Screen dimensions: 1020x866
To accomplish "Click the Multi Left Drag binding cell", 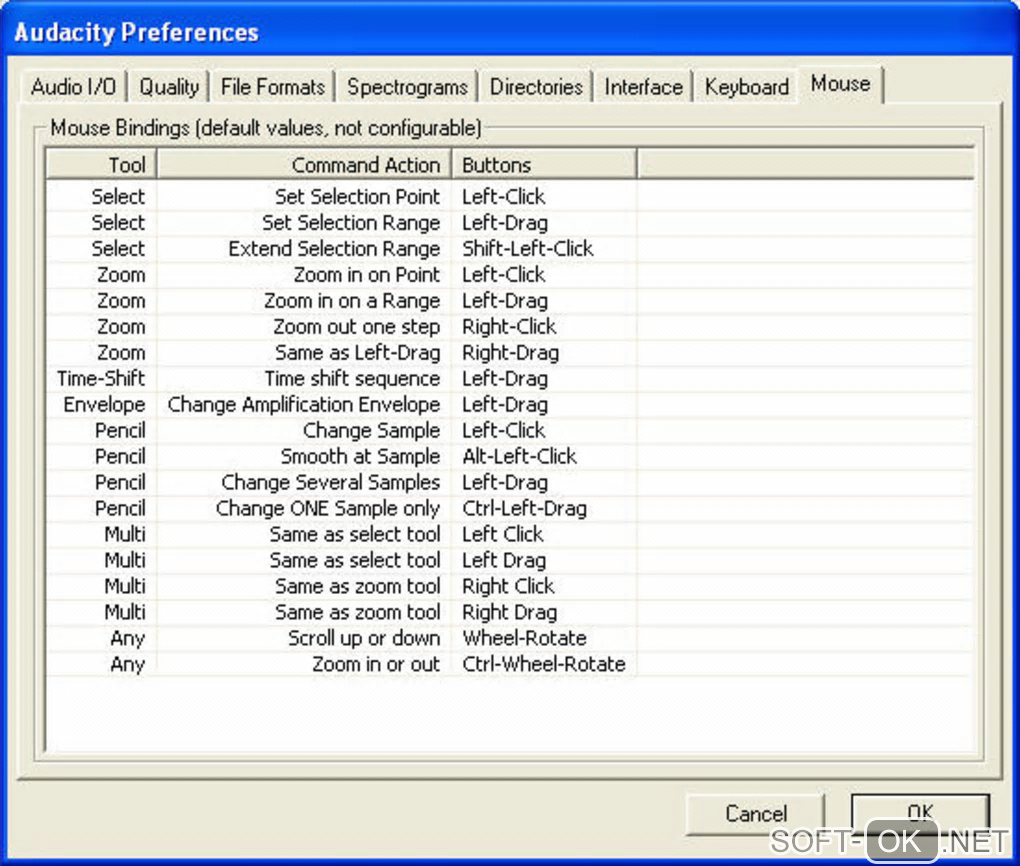I will 503,560.
